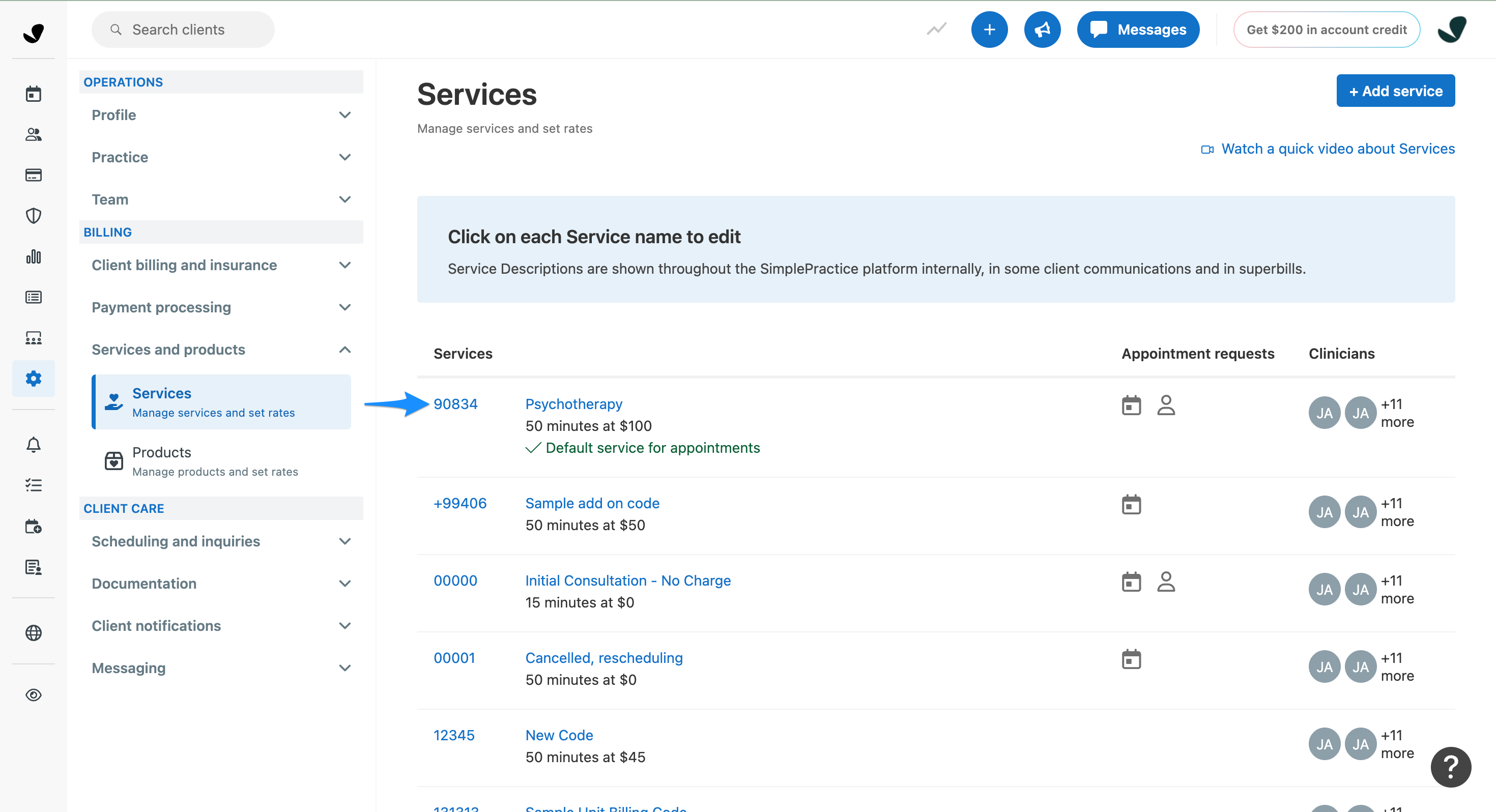
Task: Open the bar chart analytics icon
Action: 33,256
